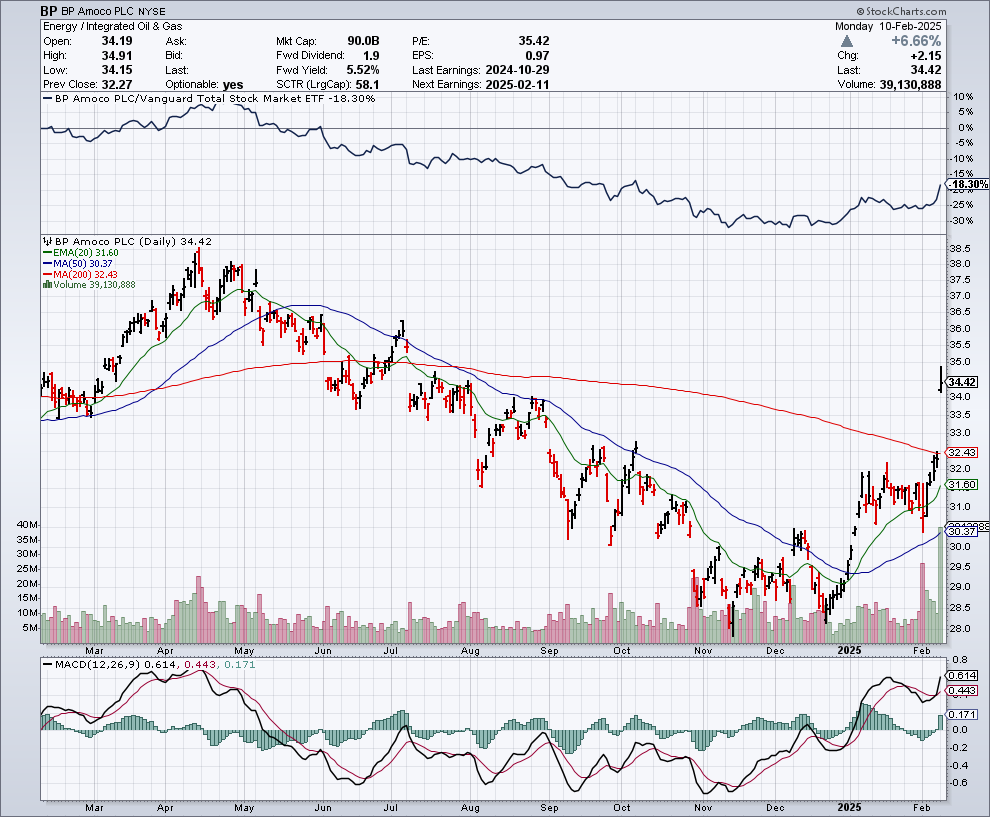This screenshot has width=990, height=817.
Task: Click the Next Earnings date 2025-02-11
Action: pos(517,85)
